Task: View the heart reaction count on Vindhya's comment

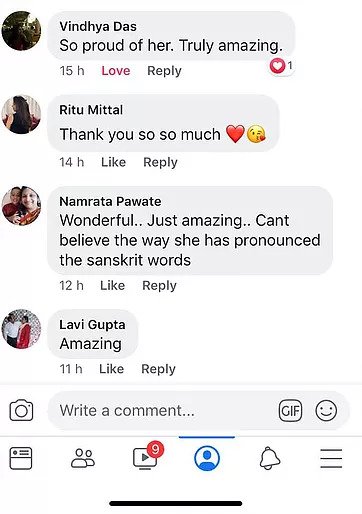Action: (x=282, y=66)
